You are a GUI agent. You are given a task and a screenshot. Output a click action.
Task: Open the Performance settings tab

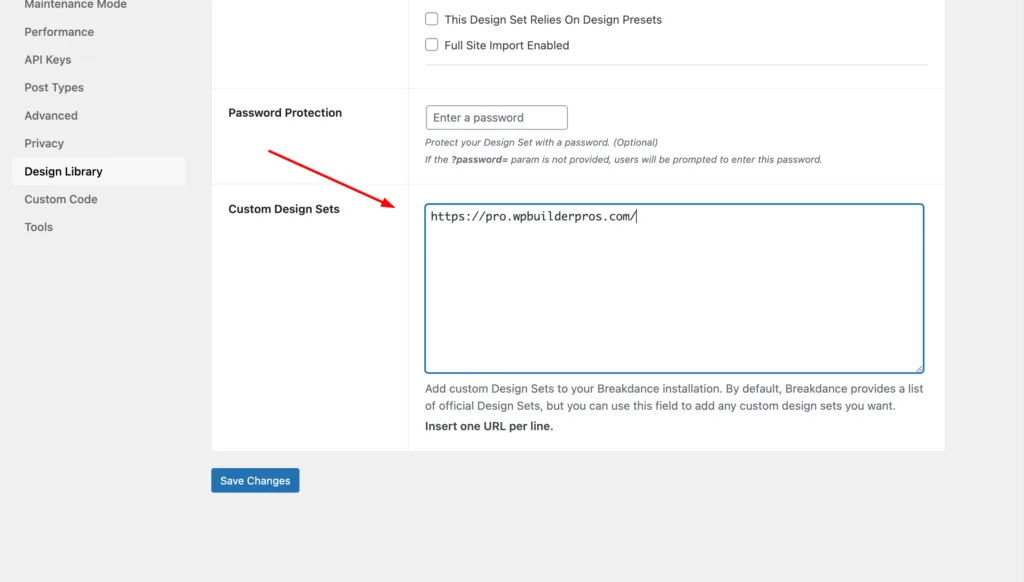point(59,32)
